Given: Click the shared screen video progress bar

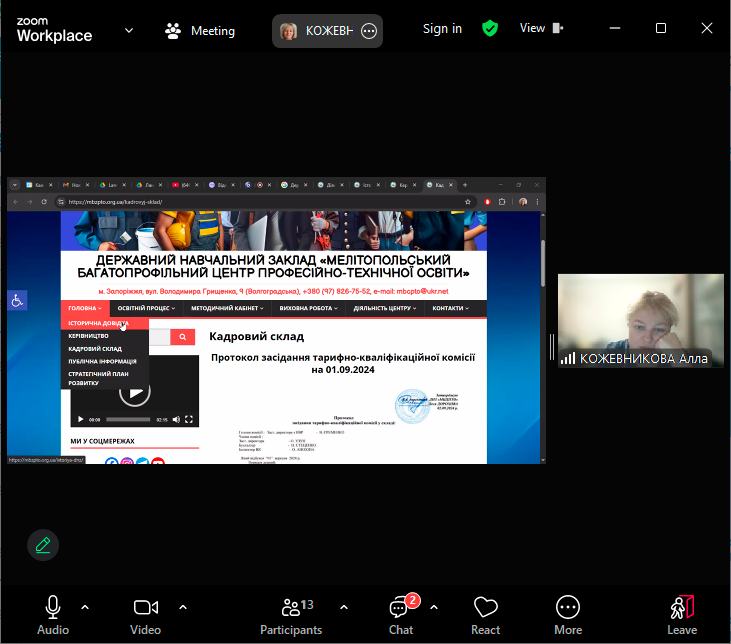Looking at the screenshot, I should [128, 420].
